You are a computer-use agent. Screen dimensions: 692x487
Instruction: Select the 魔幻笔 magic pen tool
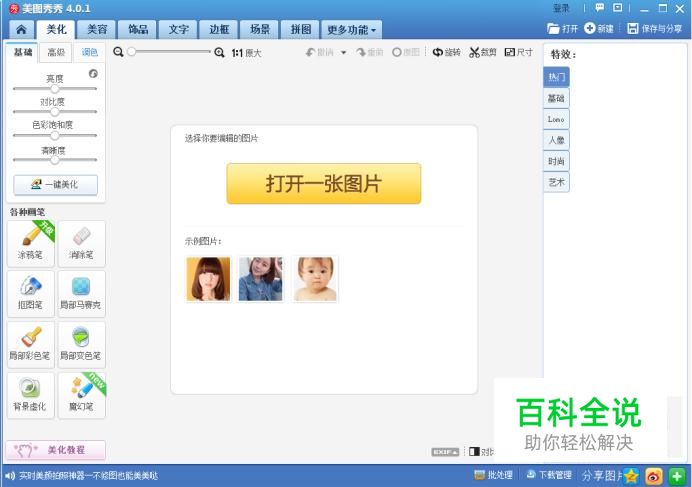coord(82,396)
